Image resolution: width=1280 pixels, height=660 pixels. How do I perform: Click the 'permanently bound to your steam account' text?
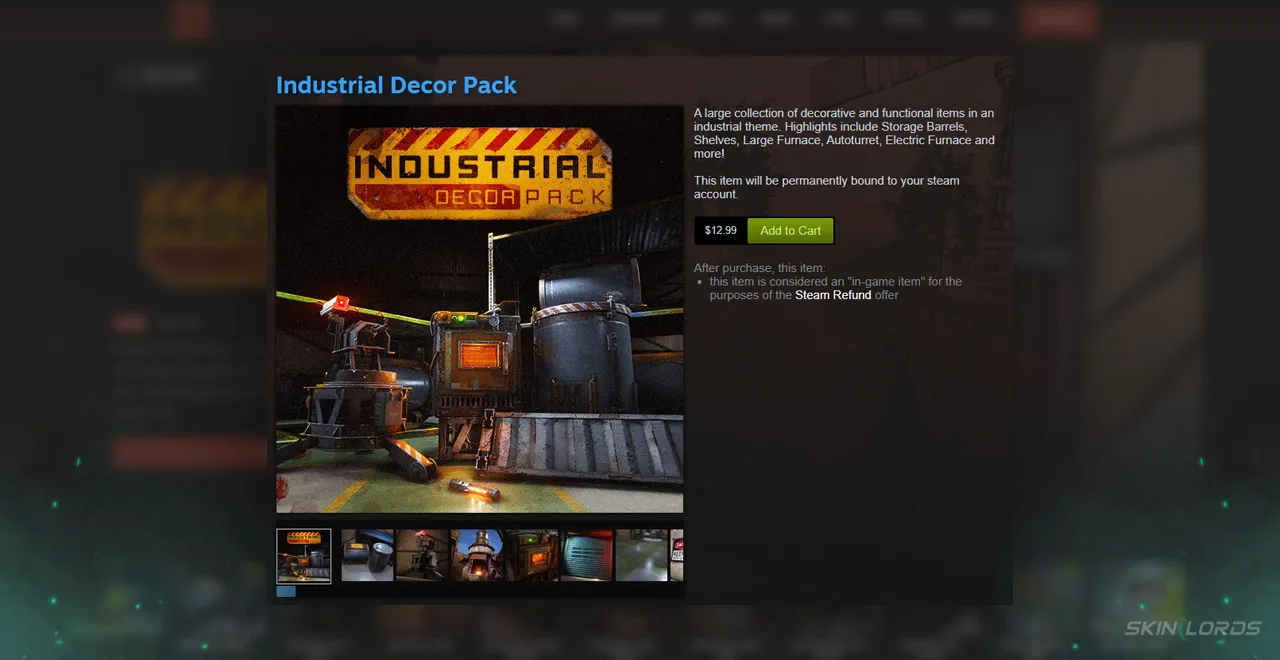pyautogui.click(x=827, y=188)
